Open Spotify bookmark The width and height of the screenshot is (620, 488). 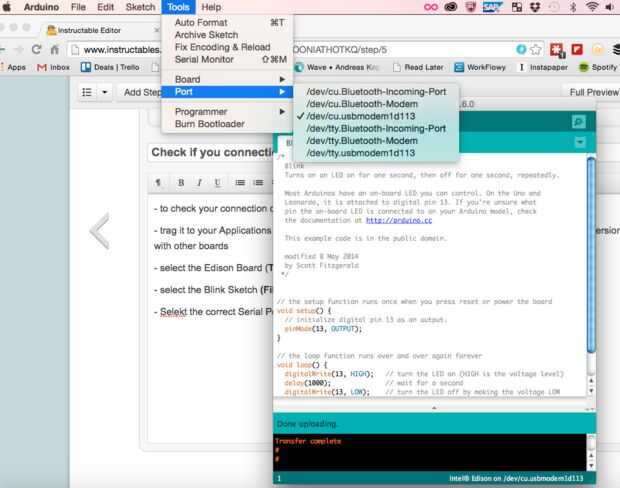pyautogui.click(x=598, y=68)
